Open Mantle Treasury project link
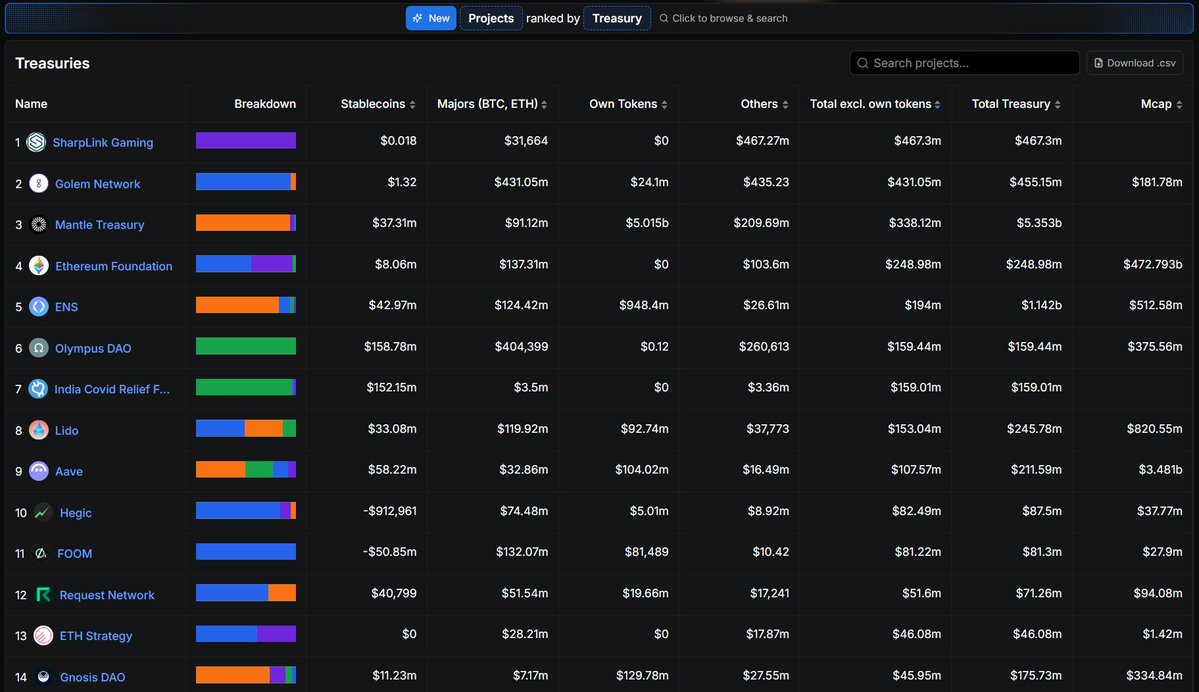 pos(99,225)
